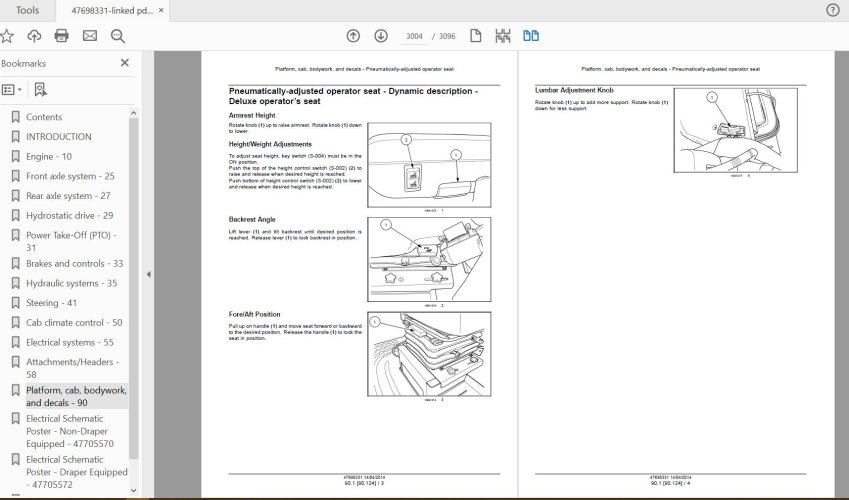Select single page view icon

(475, 36)
